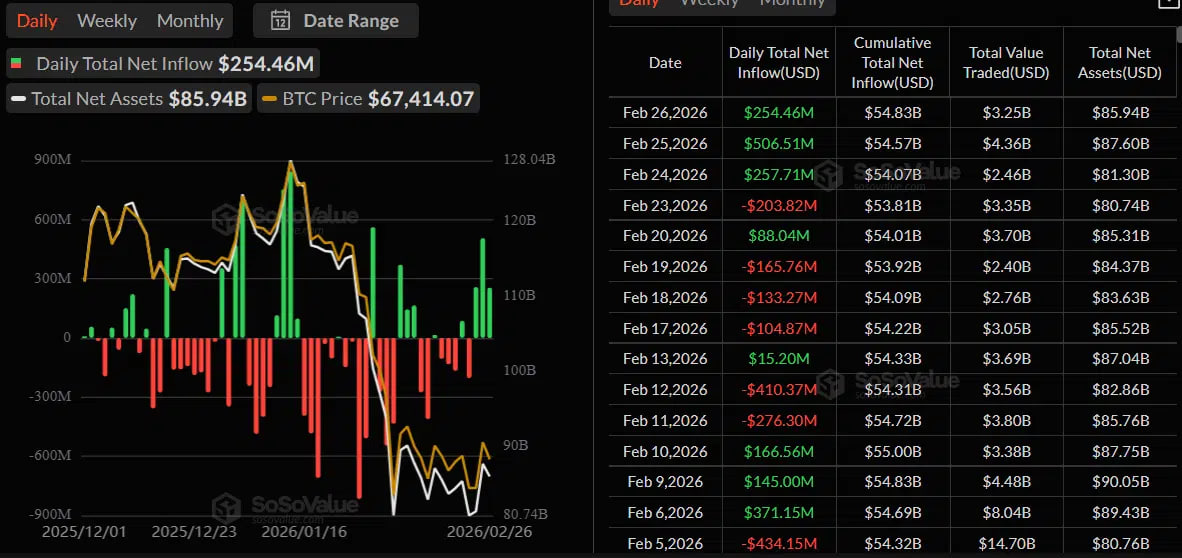Screen dimensions: 1182x558
Task: Click the $4.36B value traded cell
Action: (1006, 143)
